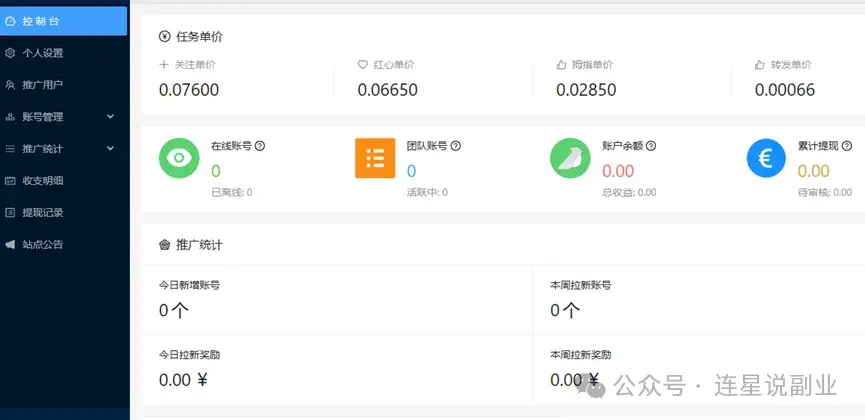Open 站点公告 in the sidebar
The image size is (865, 420).
pos(63,244)
